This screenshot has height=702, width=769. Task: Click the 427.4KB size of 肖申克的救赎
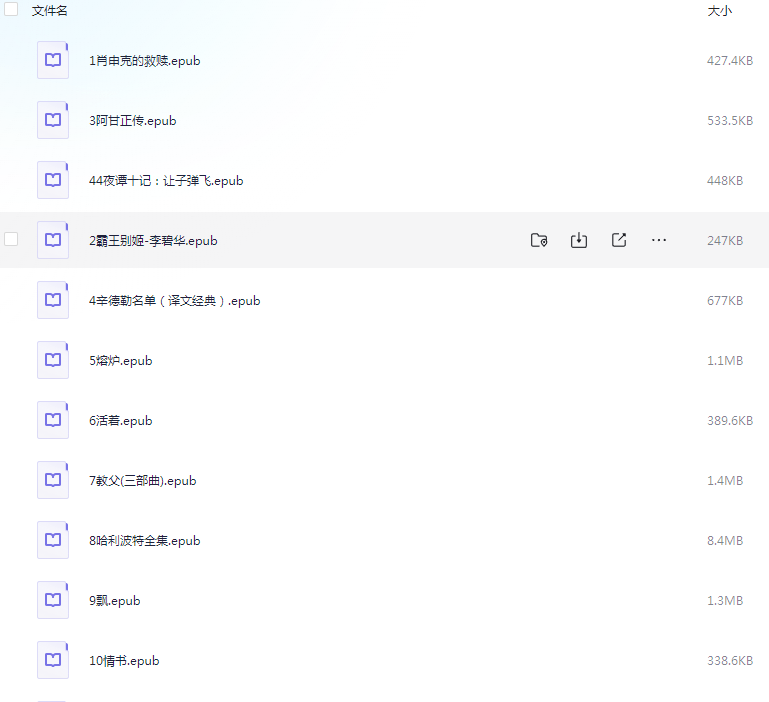coord(729,61)
